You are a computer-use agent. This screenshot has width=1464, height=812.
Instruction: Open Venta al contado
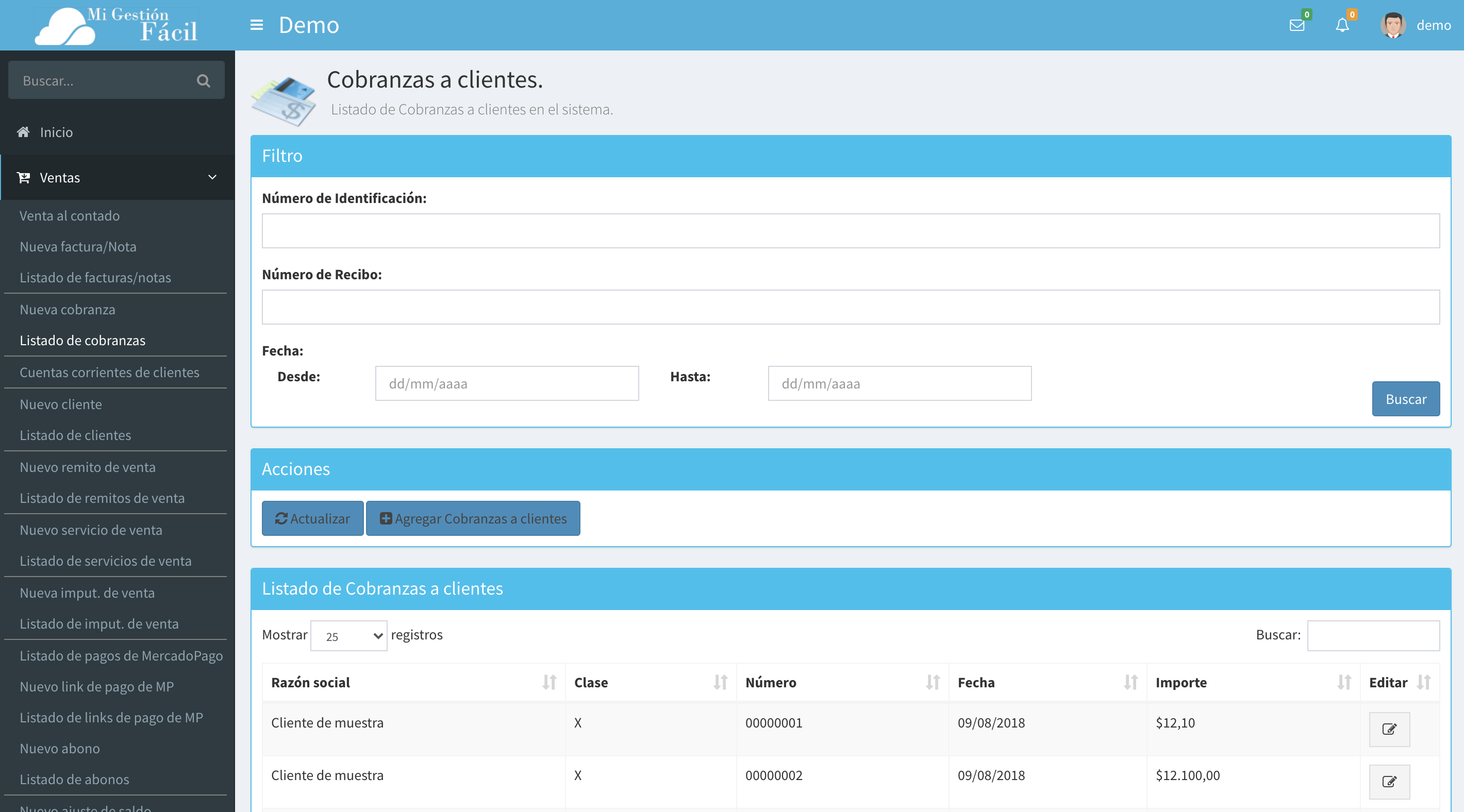tap(70, 216)
